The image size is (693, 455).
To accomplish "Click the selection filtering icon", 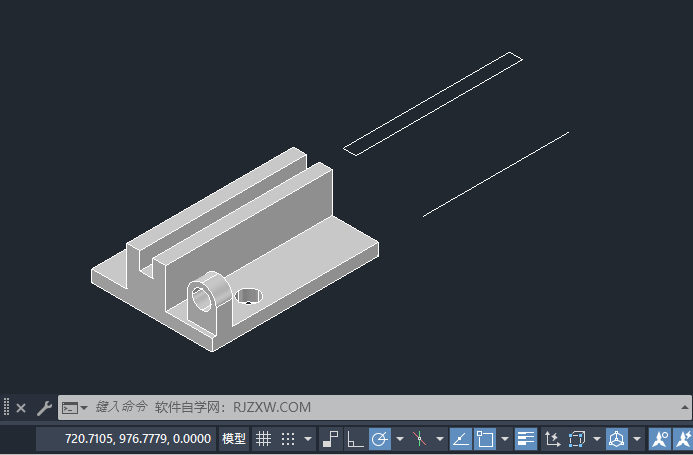I will click(577, 439).
